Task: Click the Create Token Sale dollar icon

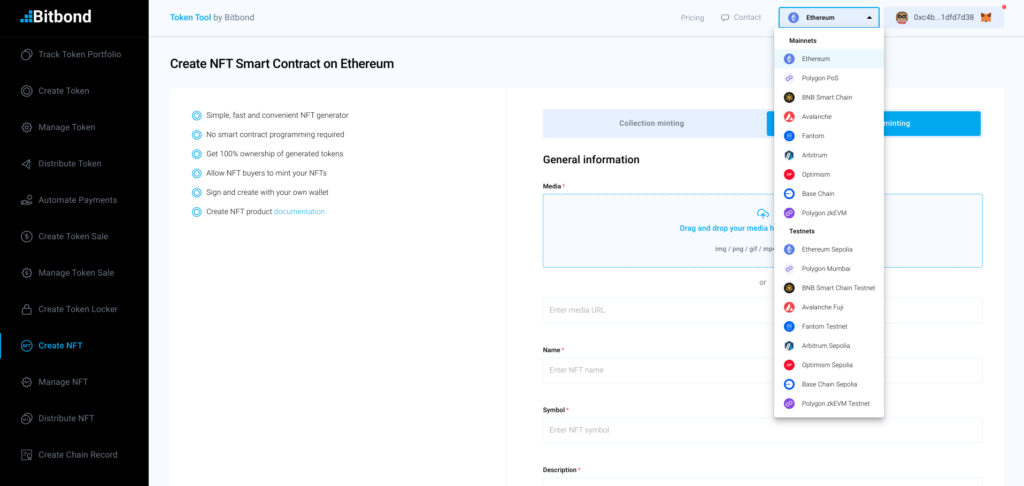Action: coord(26,236)
